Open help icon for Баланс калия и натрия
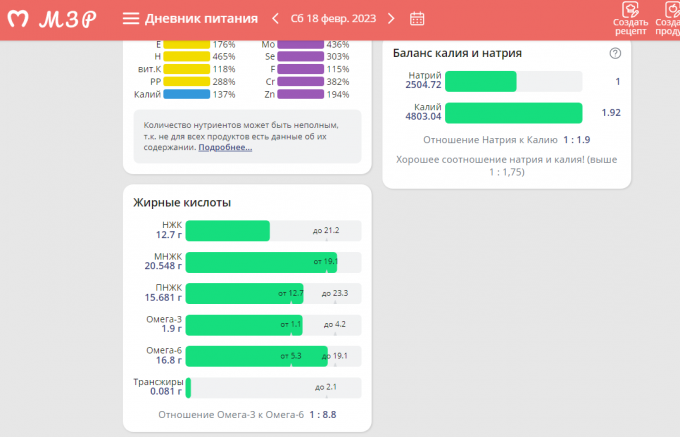Viewport: 680px width, 437px height. (615, 54)
